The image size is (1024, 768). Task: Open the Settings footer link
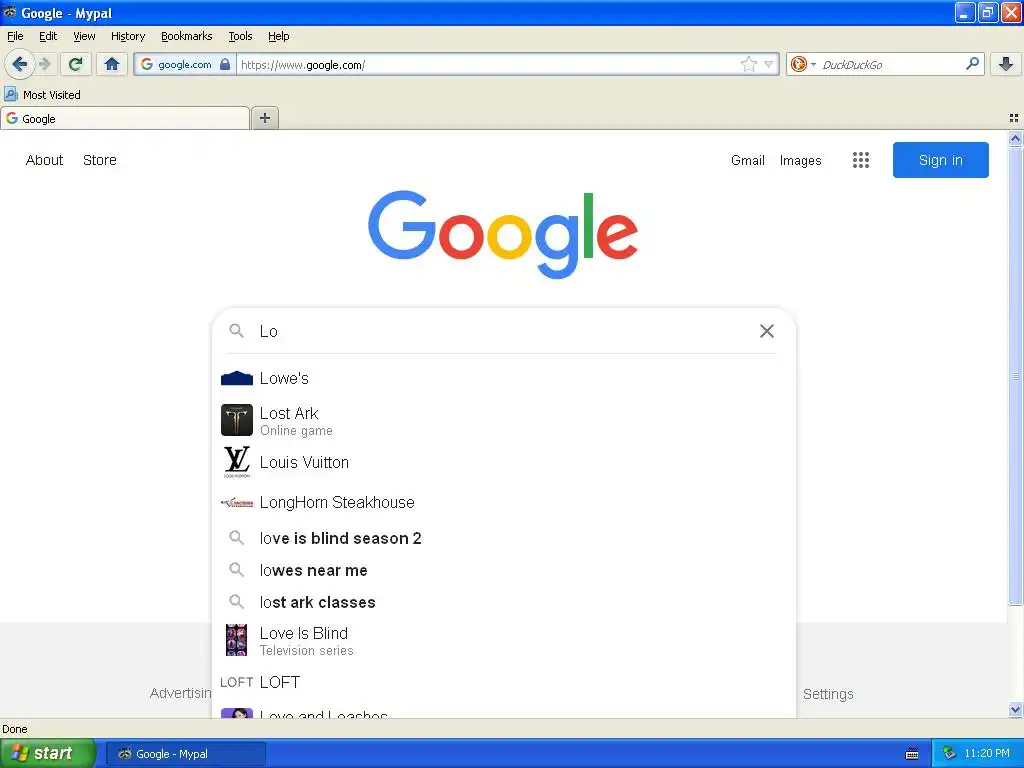click(x=827, y=694)
